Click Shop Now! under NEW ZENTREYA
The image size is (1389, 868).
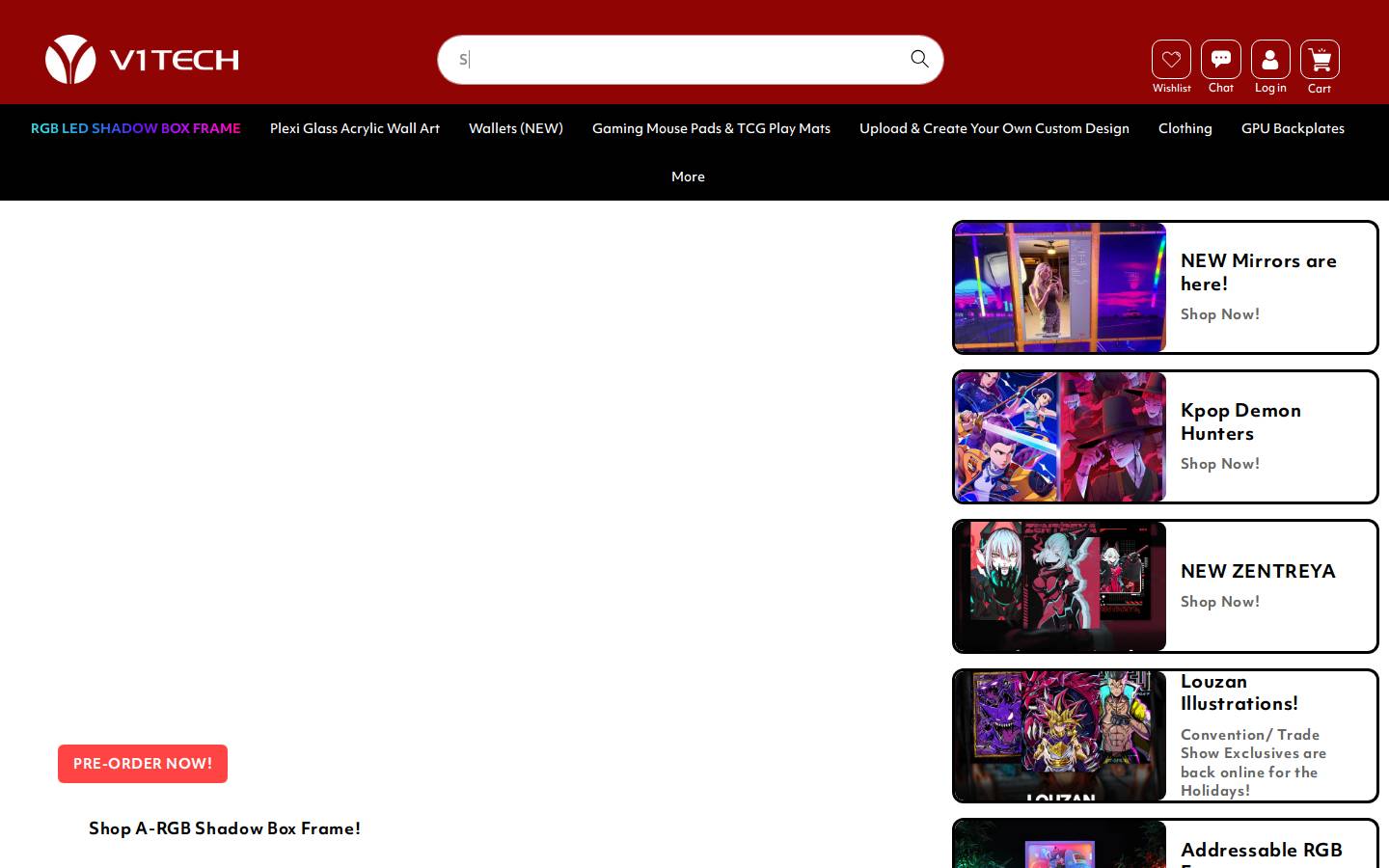pyautogui.click(x=1220, y=602)
